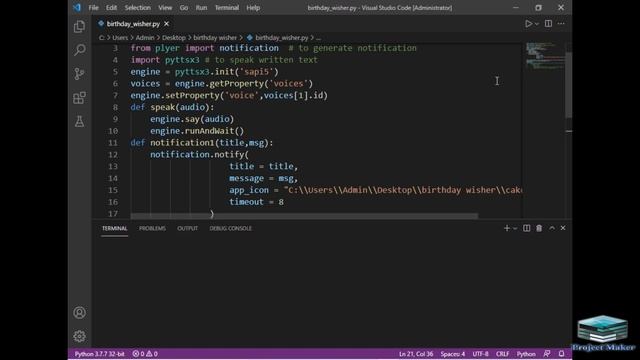
Task: Open the Go menu
Action: [x=184, y=8]
